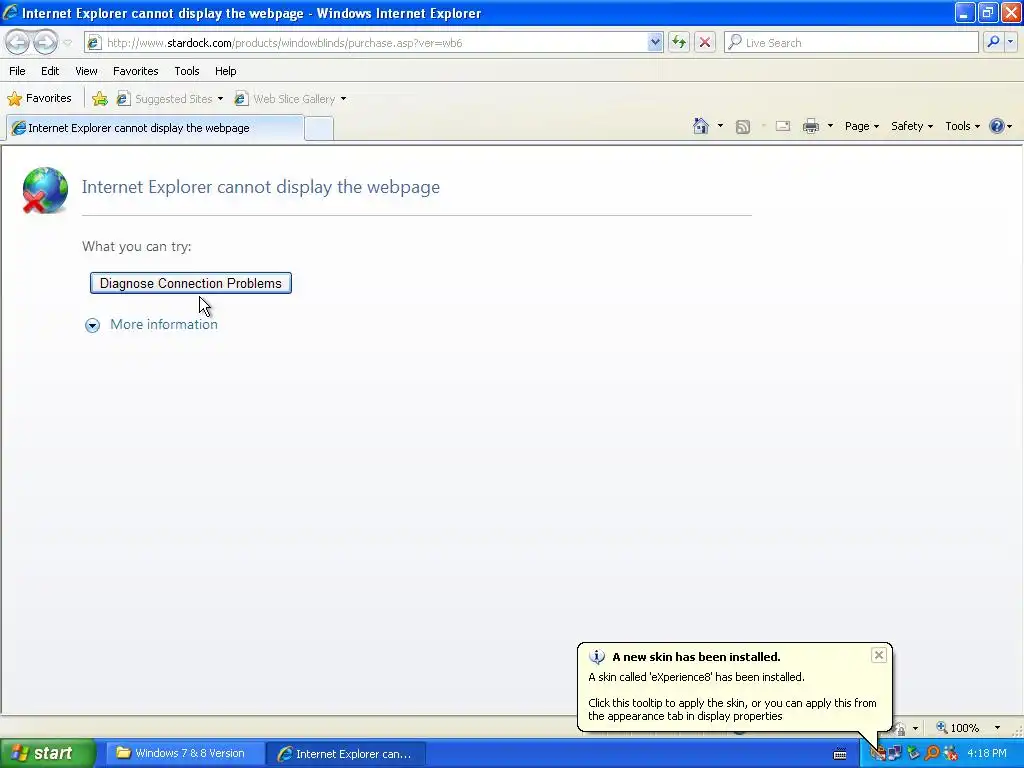Click the globe with red X error icon
1024x768 pixels.
click(44, 191)
